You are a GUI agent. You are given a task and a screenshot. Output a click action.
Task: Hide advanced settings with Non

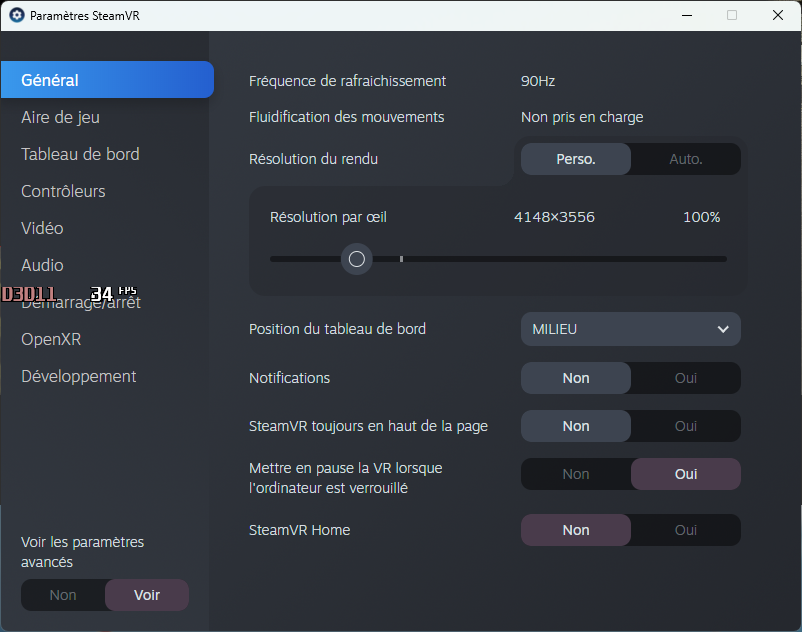pyautogui.click(x=63, y=595)
